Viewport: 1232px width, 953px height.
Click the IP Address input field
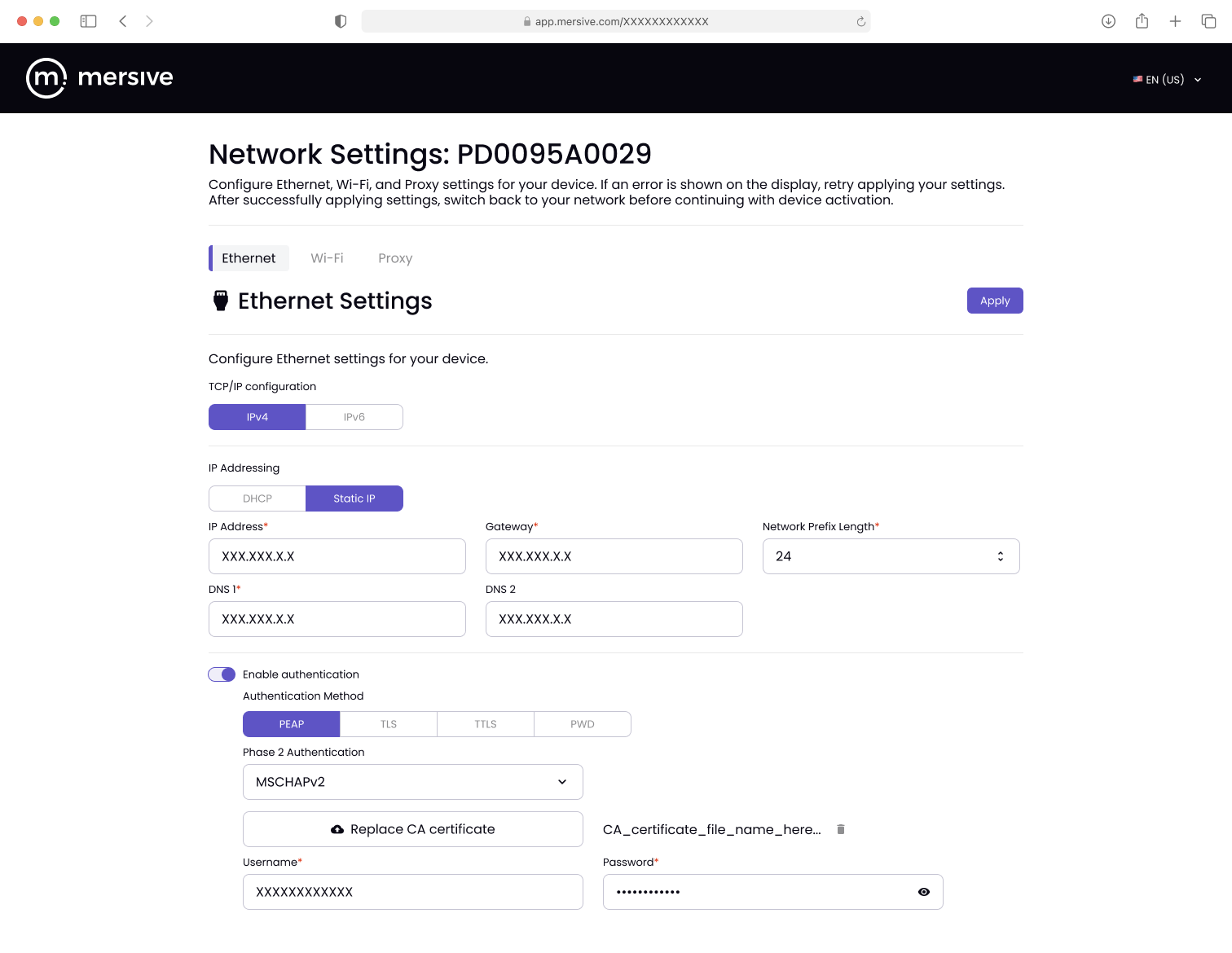point(337,556)
